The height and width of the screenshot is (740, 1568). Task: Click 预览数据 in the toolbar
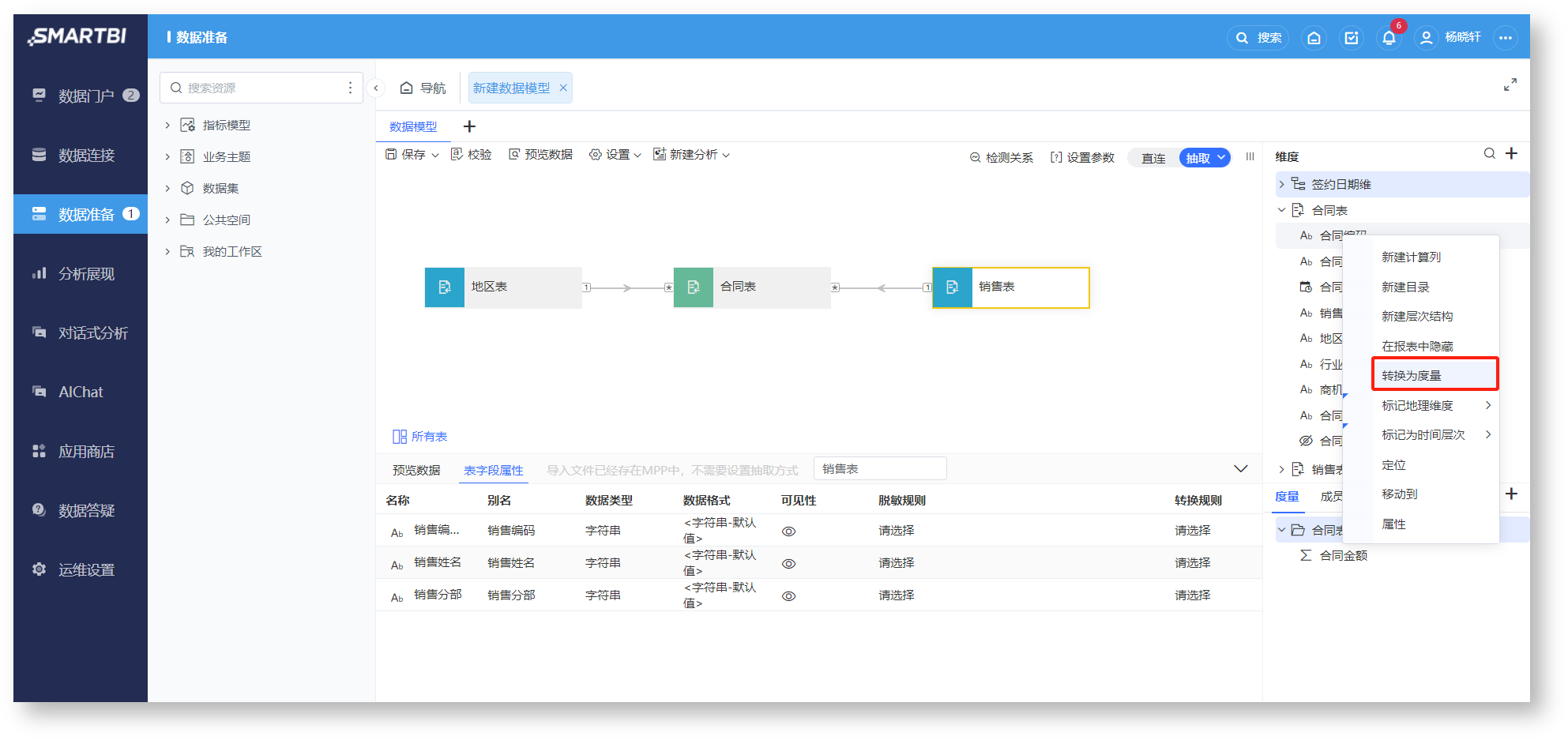pos(540,155)
